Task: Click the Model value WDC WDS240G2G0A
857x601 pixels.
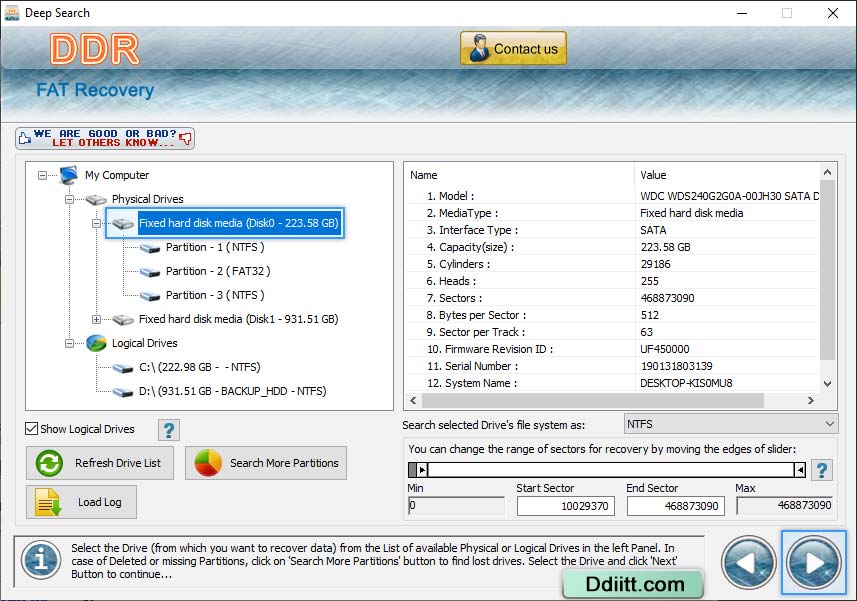Action: [x=729, y=196]
